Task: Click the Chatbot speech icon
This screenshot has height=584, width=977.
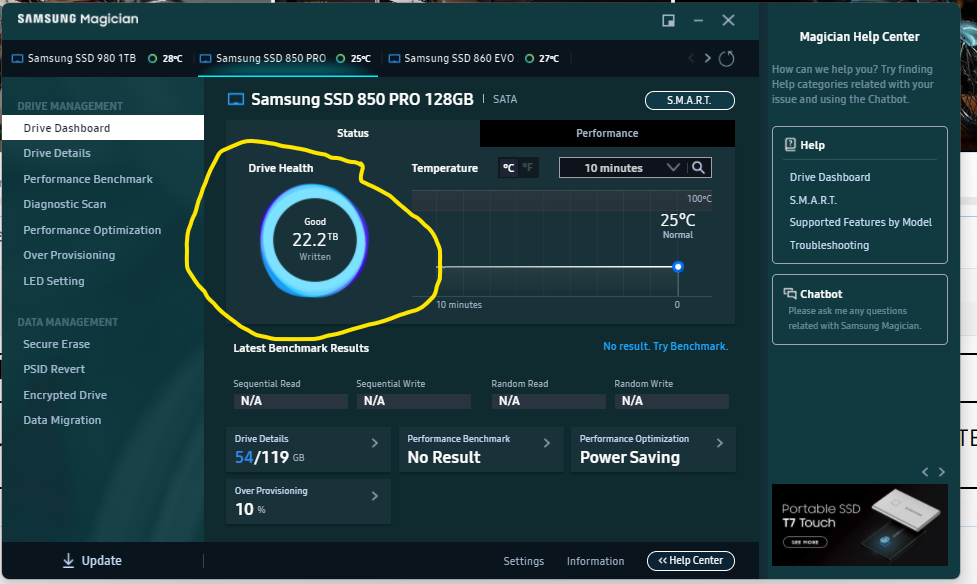Action: [790, 294]
